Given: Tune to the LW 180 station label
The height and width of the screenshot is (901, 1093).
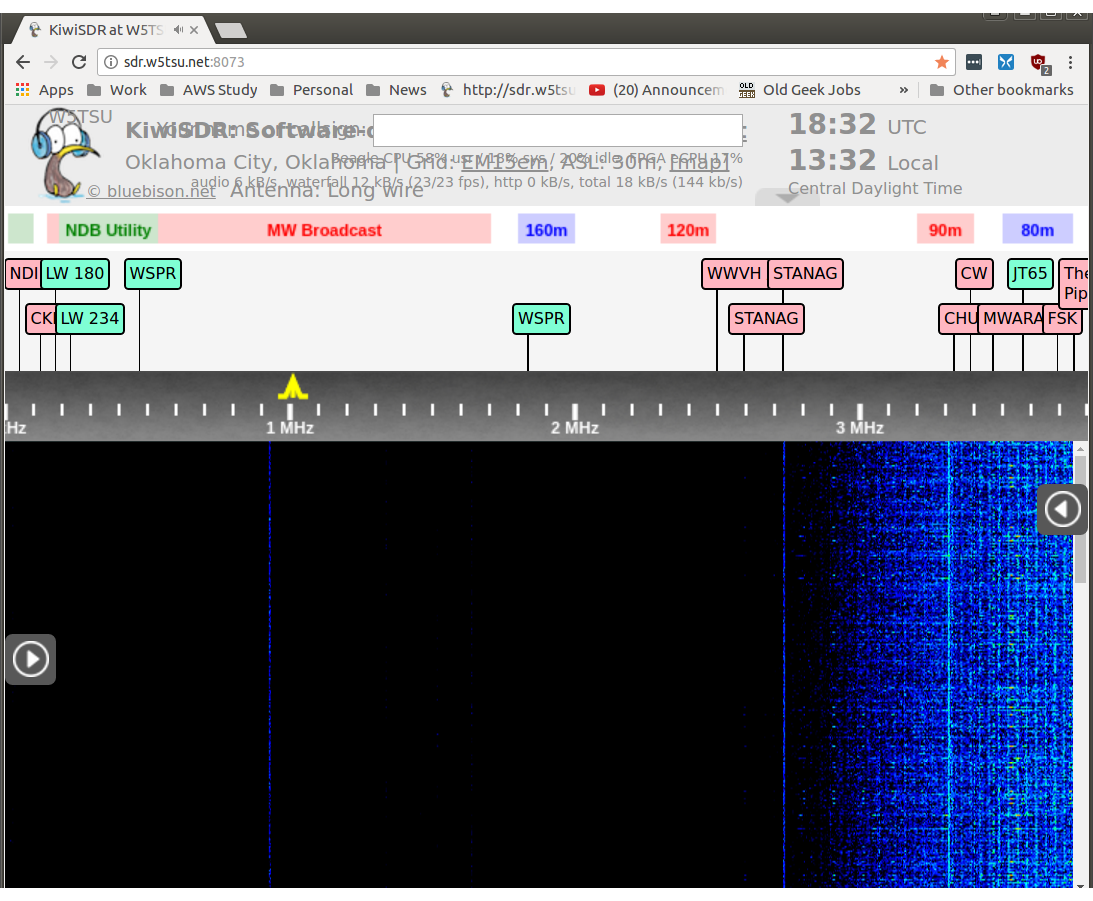Looking at the screenshot, I should pyautogui.click(x=75, y=274).
